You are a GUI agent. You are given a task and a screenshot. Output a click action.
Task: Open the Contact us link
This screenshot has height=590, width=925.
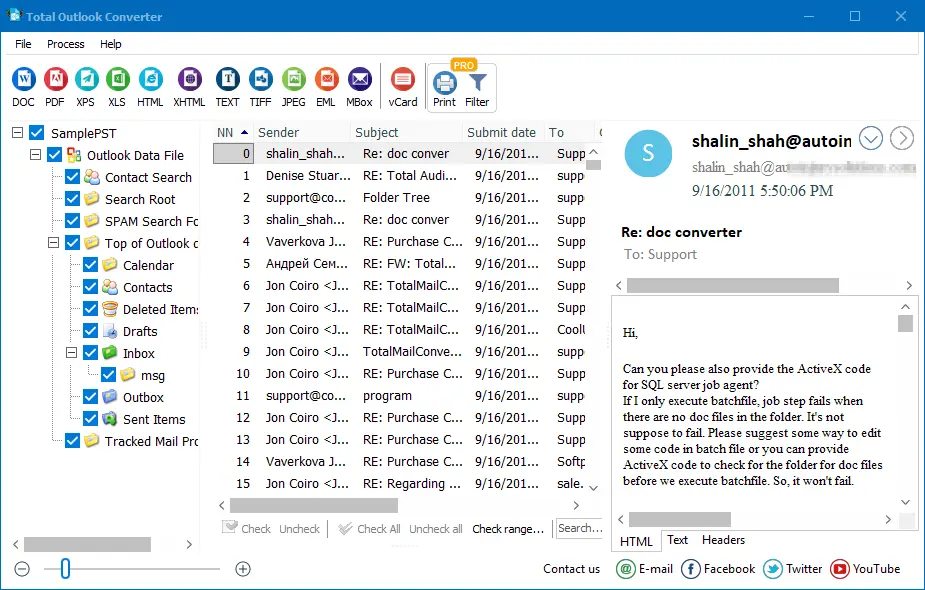[x=571, y=568]
